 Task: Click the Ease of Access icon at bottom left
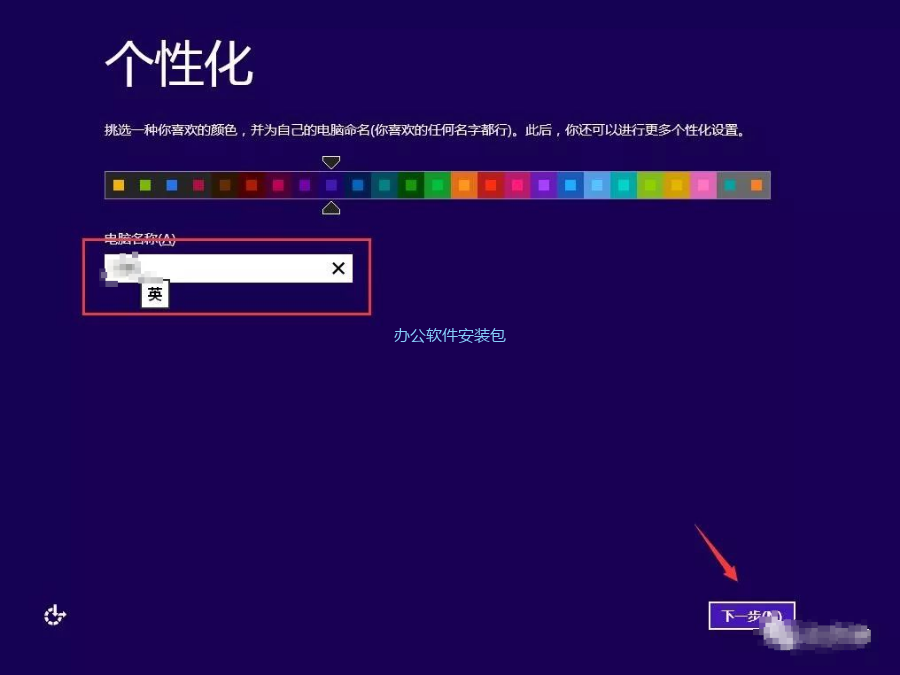[x=54, y=614]
